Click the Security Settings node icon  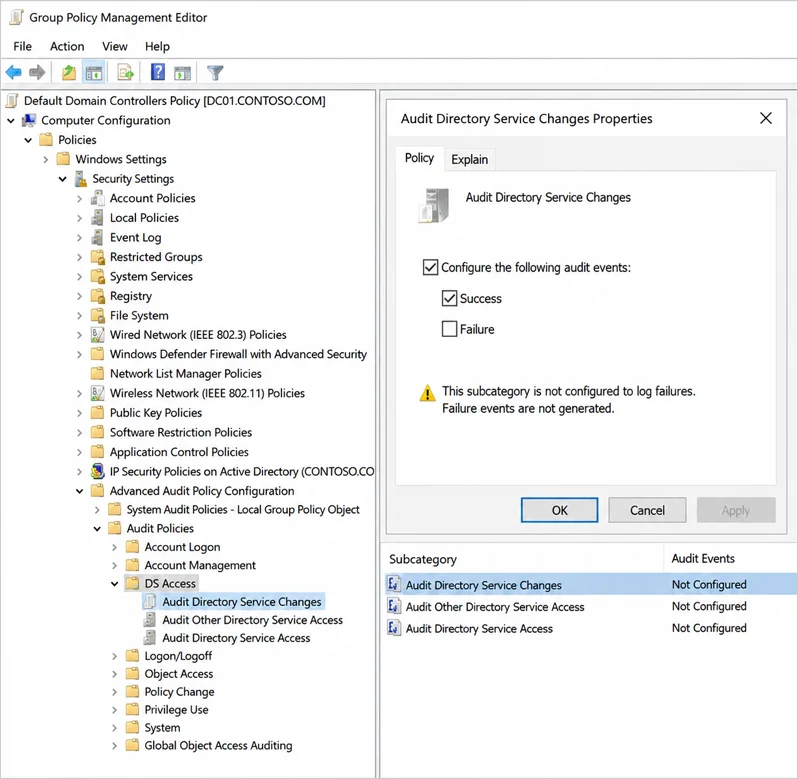pos(81,179)
